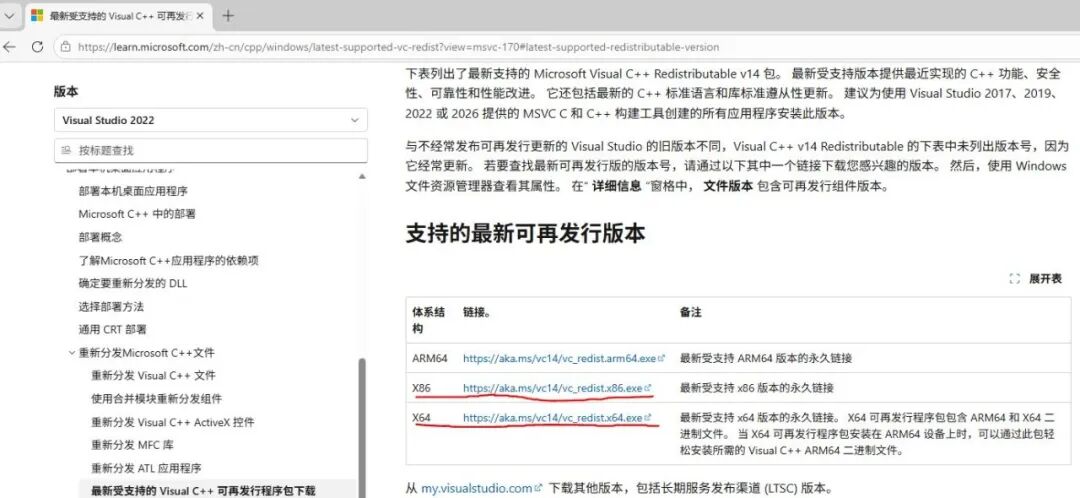Close the current browser tab

click(x=201, y=15)
